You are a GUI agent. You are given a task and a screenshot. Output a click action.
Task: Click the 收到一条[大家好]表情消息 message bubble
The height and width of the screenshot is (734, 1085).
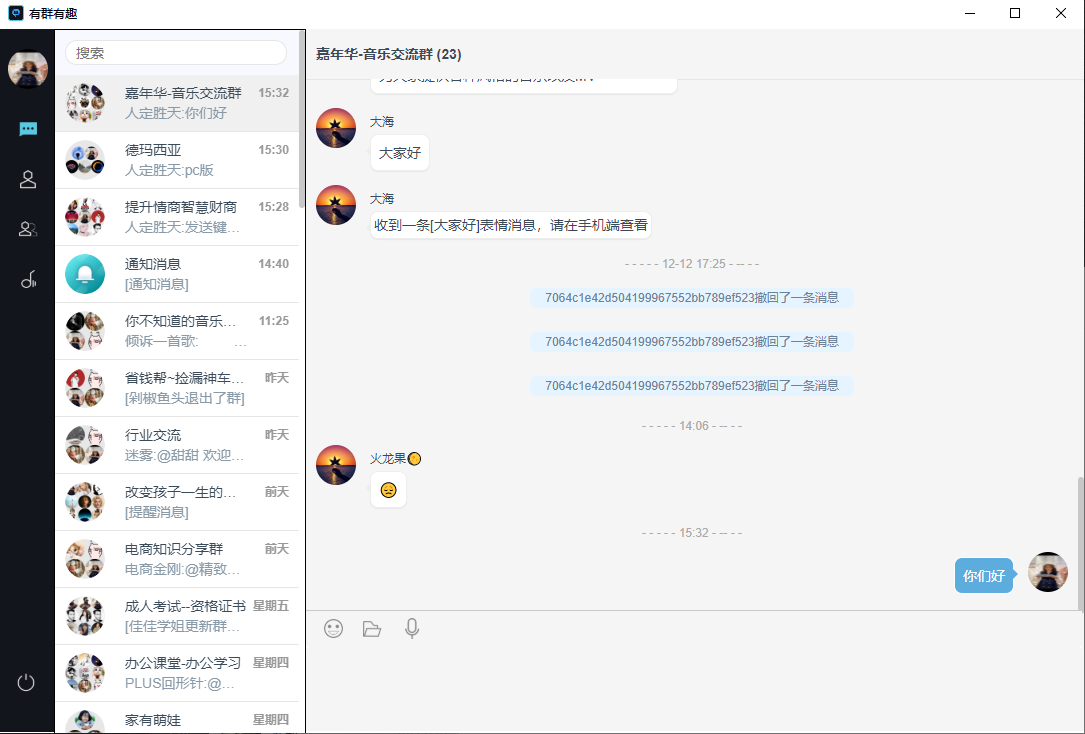tap(511, 225)
